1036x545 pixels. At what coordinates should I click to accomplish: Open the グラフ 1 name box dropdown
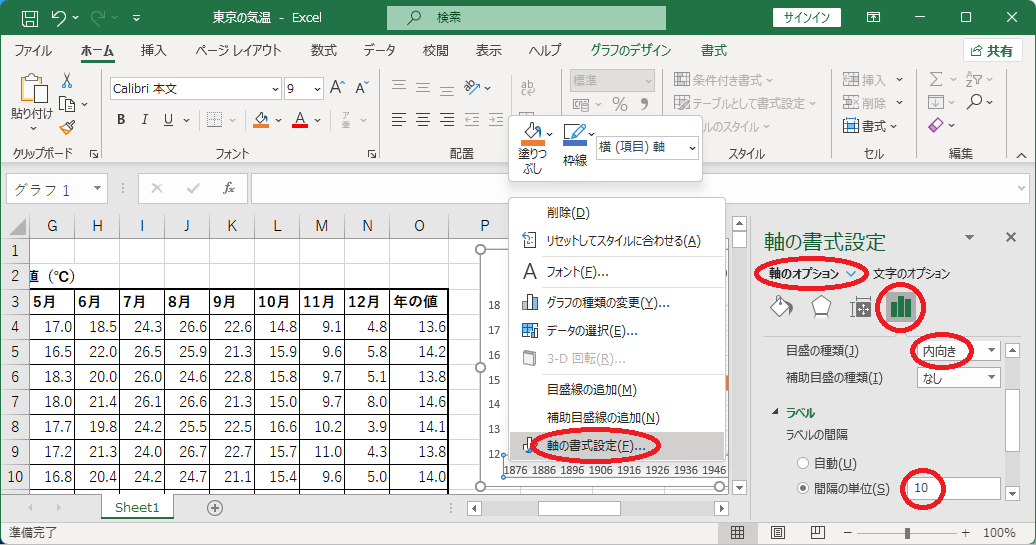[x=97, y=189]
